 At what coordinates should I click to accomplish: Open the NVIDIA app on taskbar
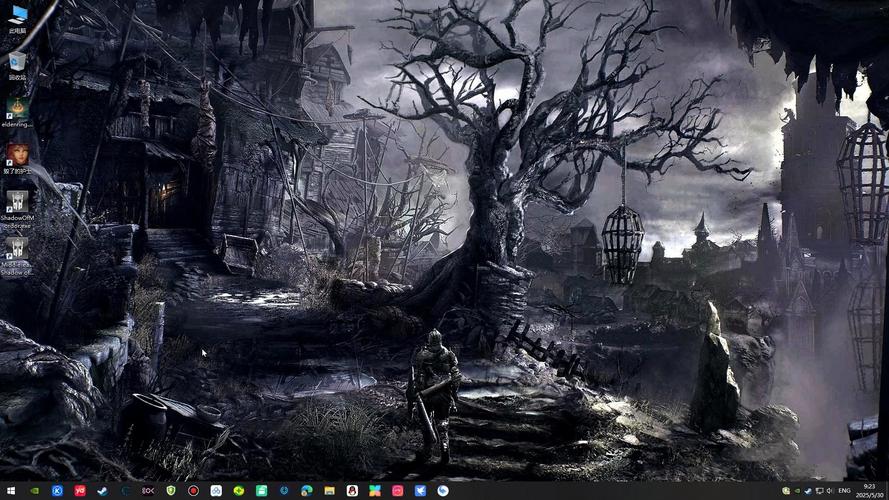tap(35, 490)
